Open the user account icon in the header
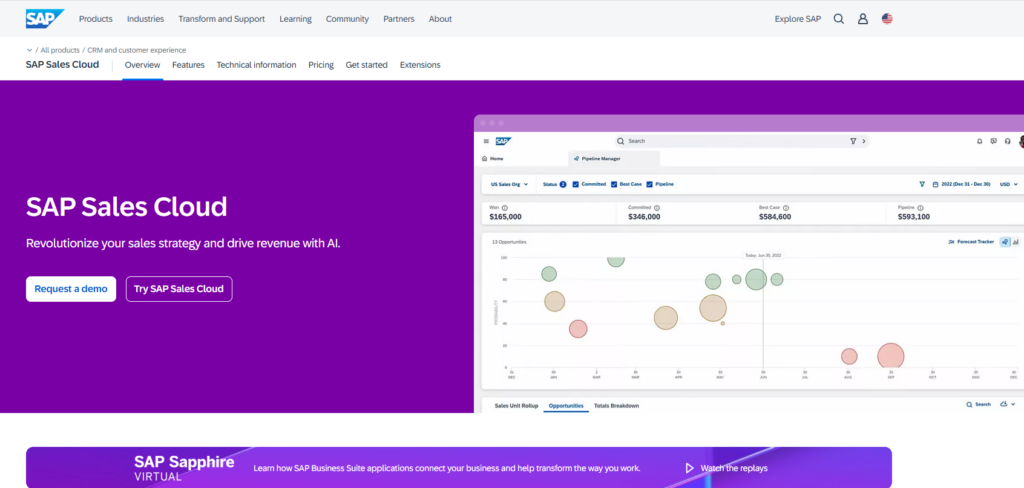The height and width of the screenshot is (488, 1024). coord(863,19)
